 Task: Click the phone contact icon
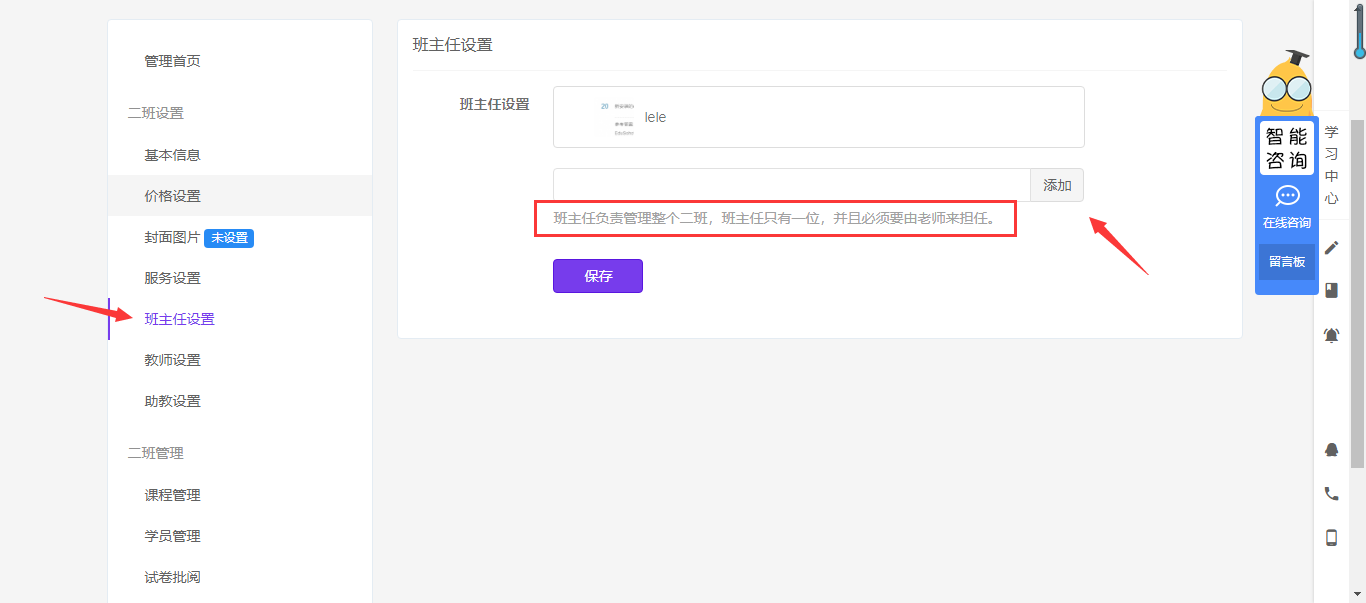point(1331,493)
